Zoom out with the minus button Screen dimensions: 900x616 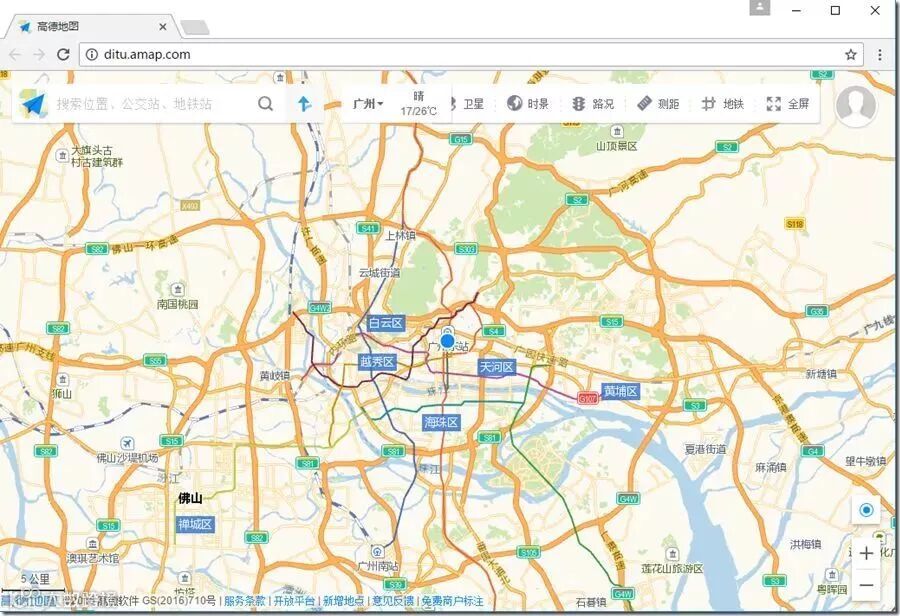pyautogui.click(x=866, y=584)
